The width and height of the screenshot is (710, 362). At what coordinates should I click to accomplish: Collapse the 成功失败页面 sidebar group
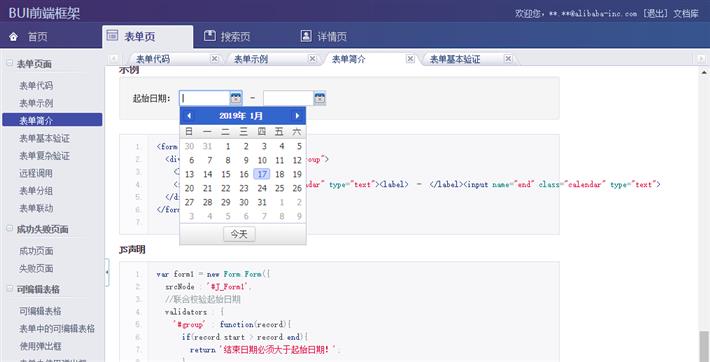[10, 228]
